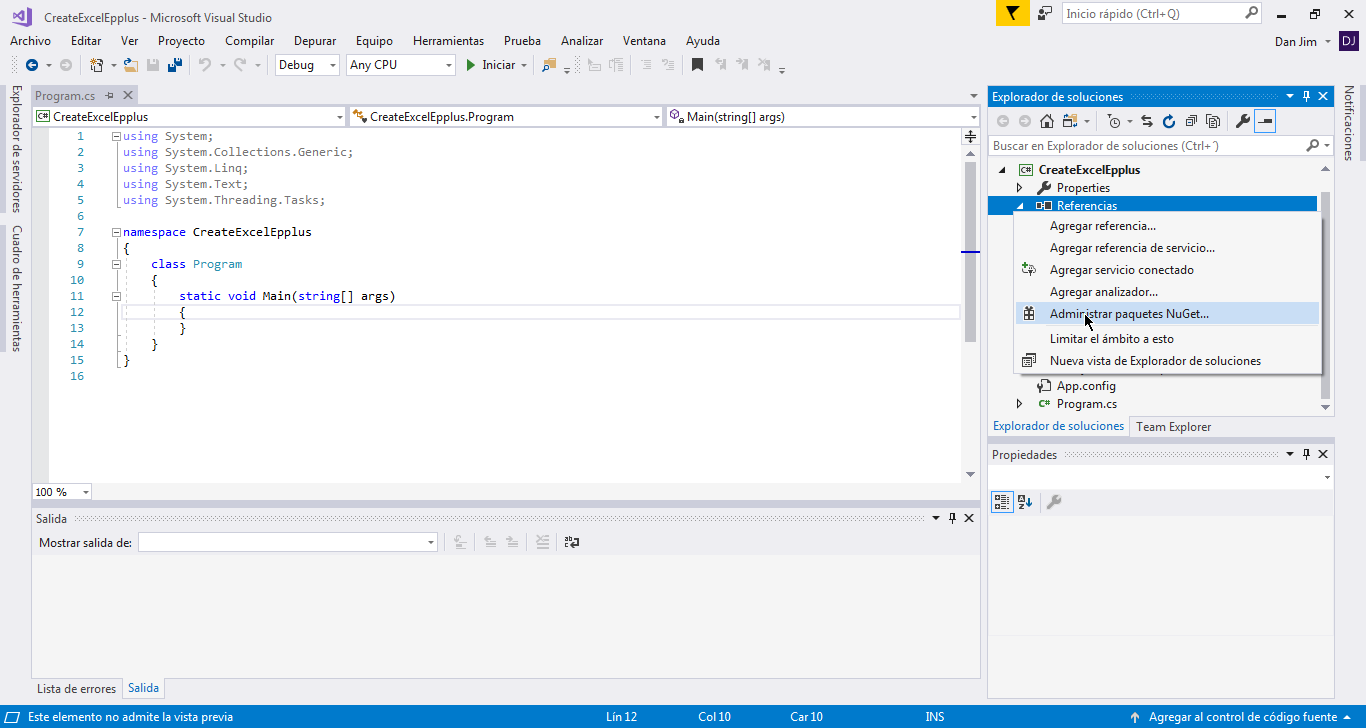Click the split editor handle above the scrollbar
Viewport: 1366px width, 728px height.
970,136
